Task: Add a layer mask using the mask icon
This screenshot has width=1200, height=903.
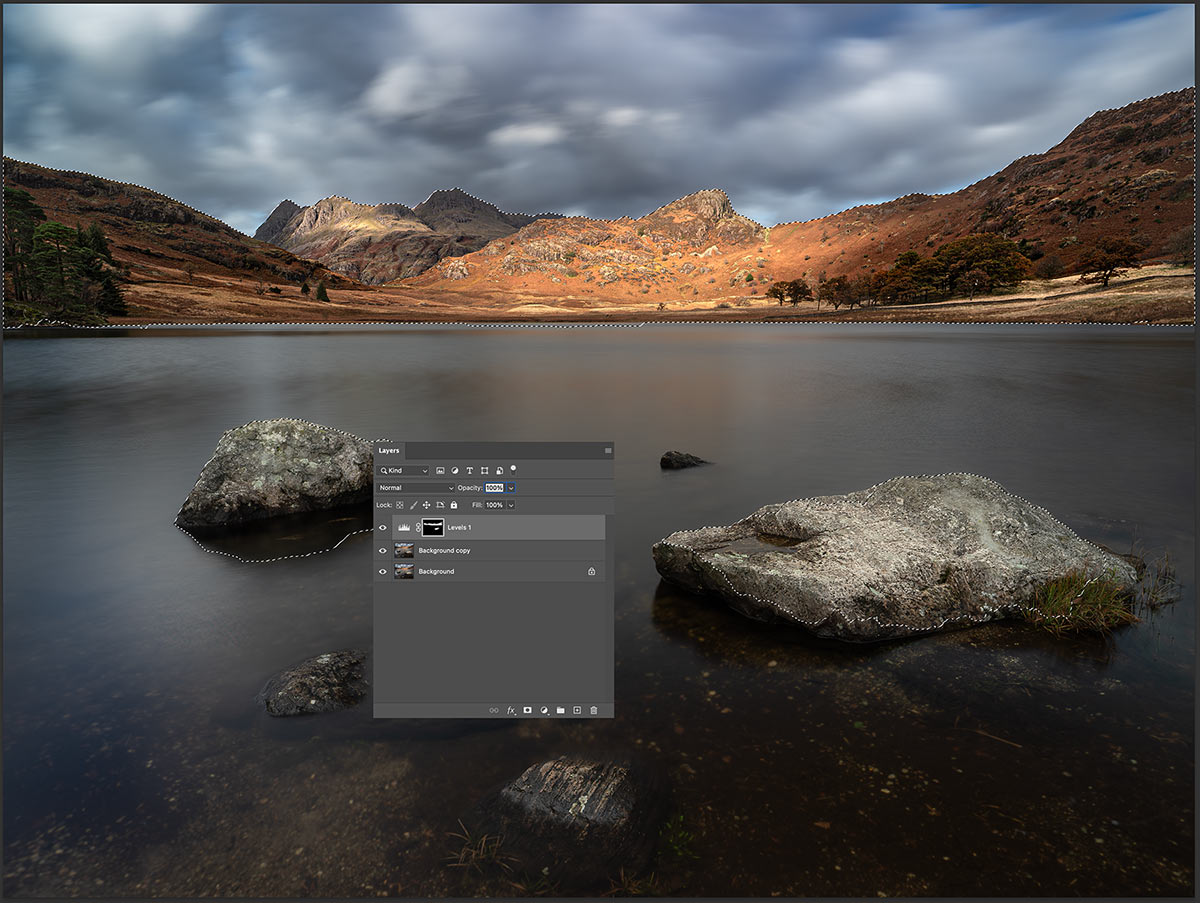Action: [x=528, y=710]
